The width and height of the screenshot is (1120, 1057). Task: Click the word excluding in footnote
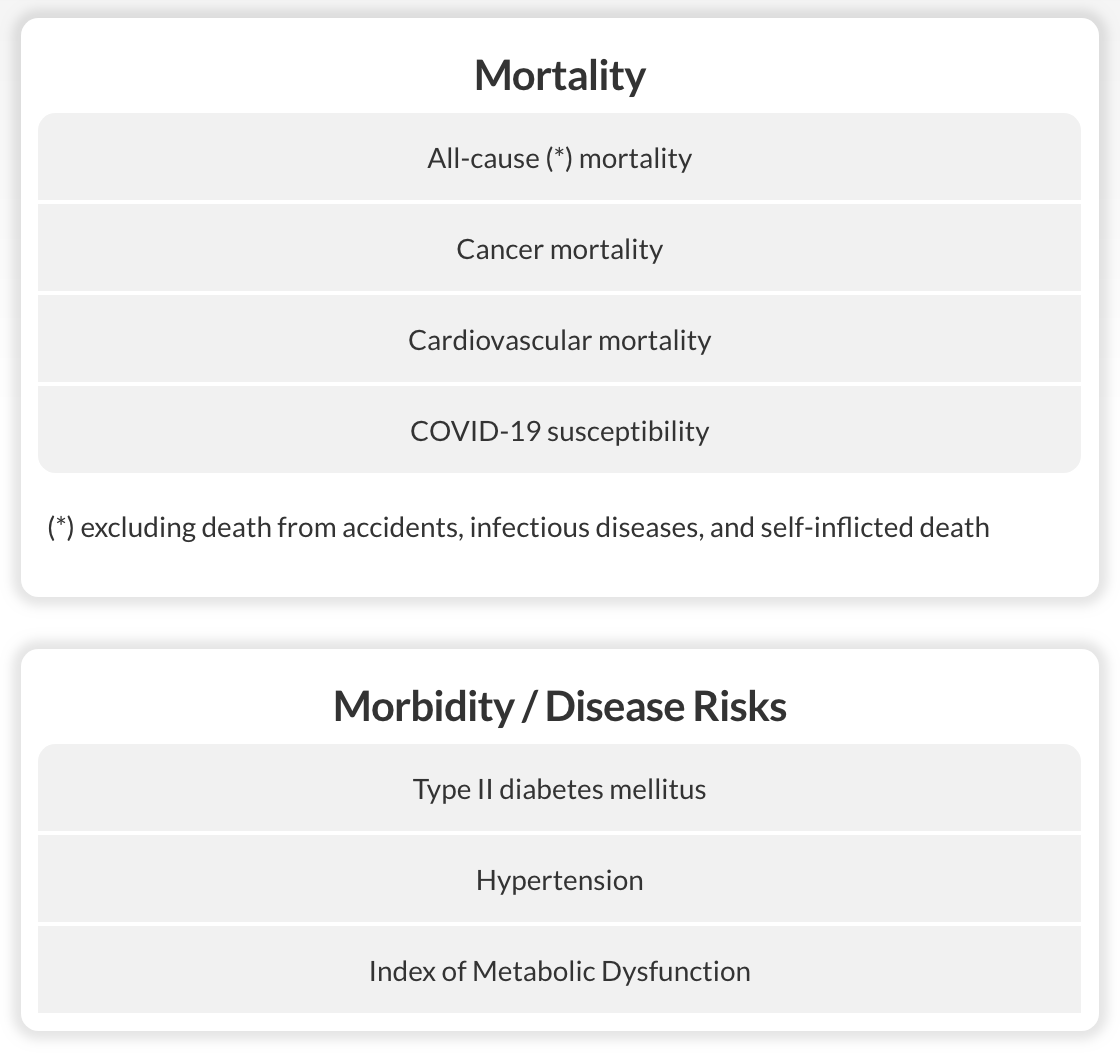point(138,528)
